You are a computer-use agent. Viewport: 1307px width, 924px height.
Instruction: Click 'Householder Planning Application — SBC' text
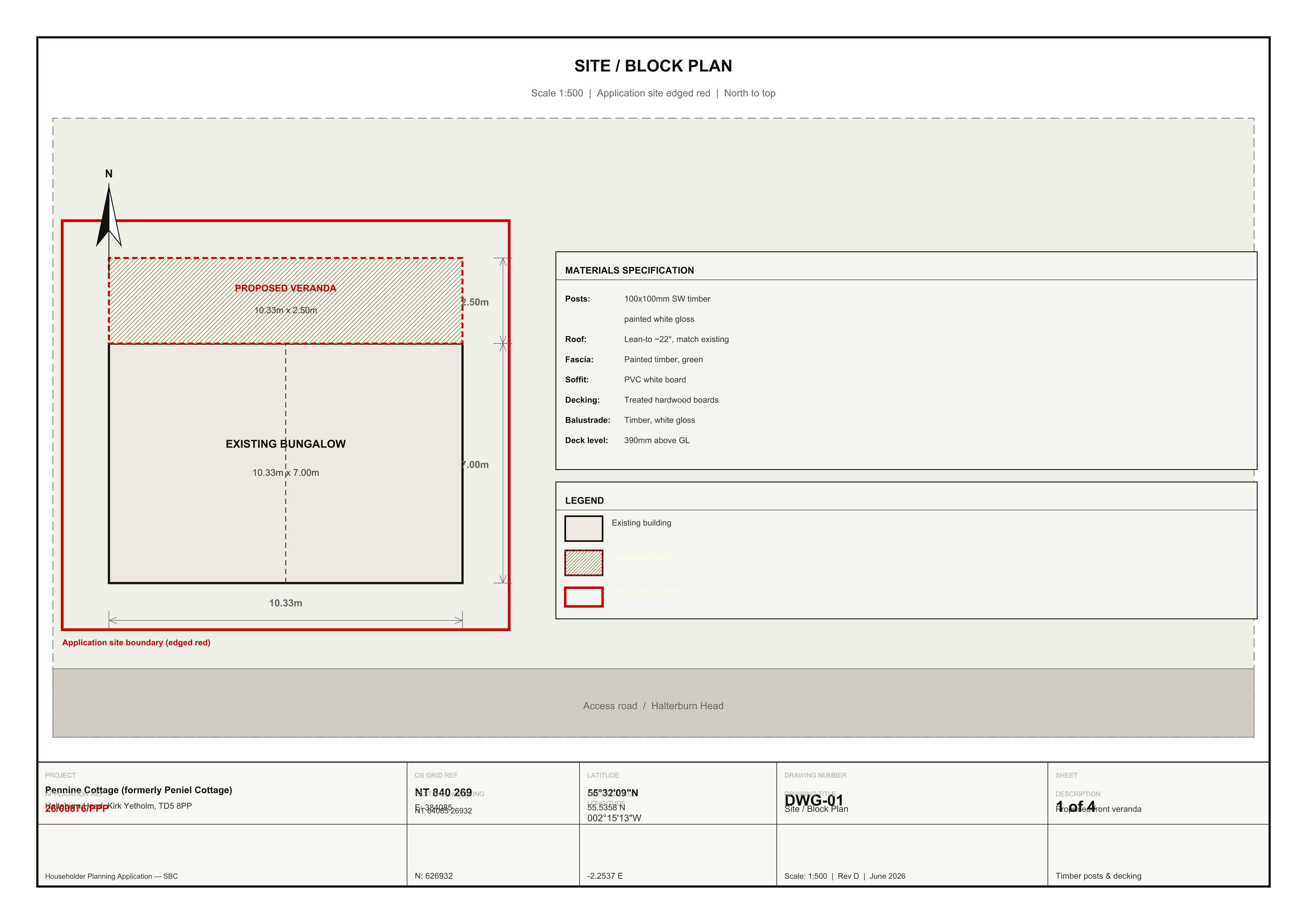[111, 876]
